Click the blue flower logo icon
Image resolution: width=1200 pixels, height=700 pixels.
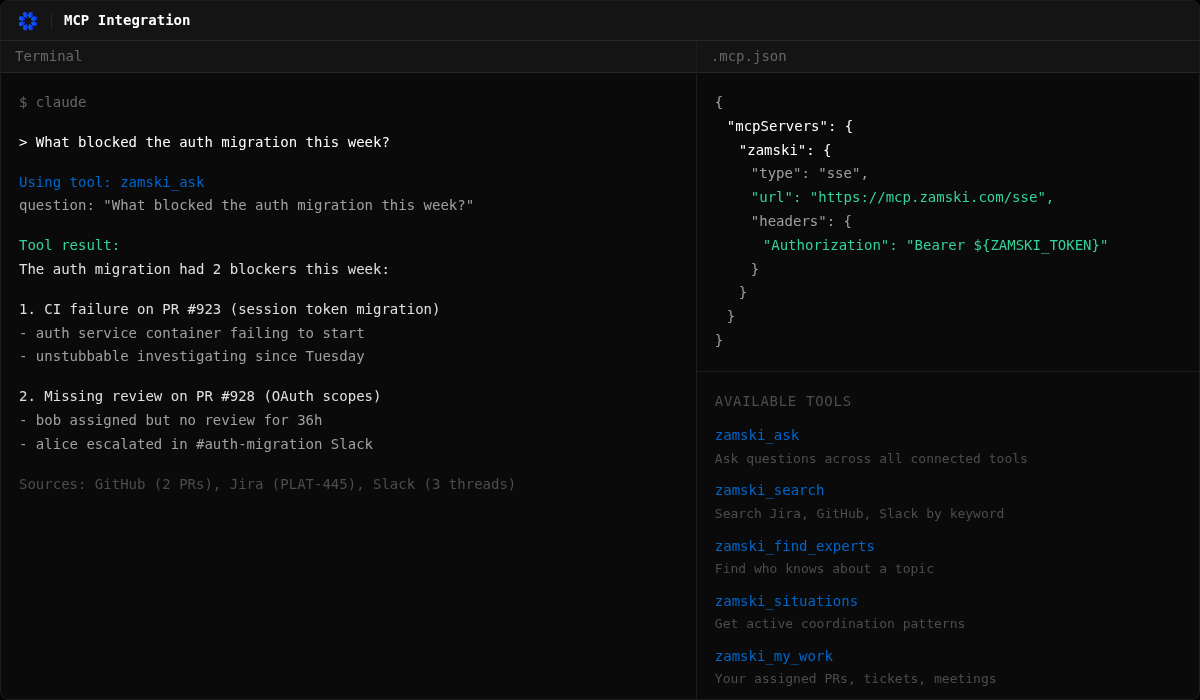28,20
